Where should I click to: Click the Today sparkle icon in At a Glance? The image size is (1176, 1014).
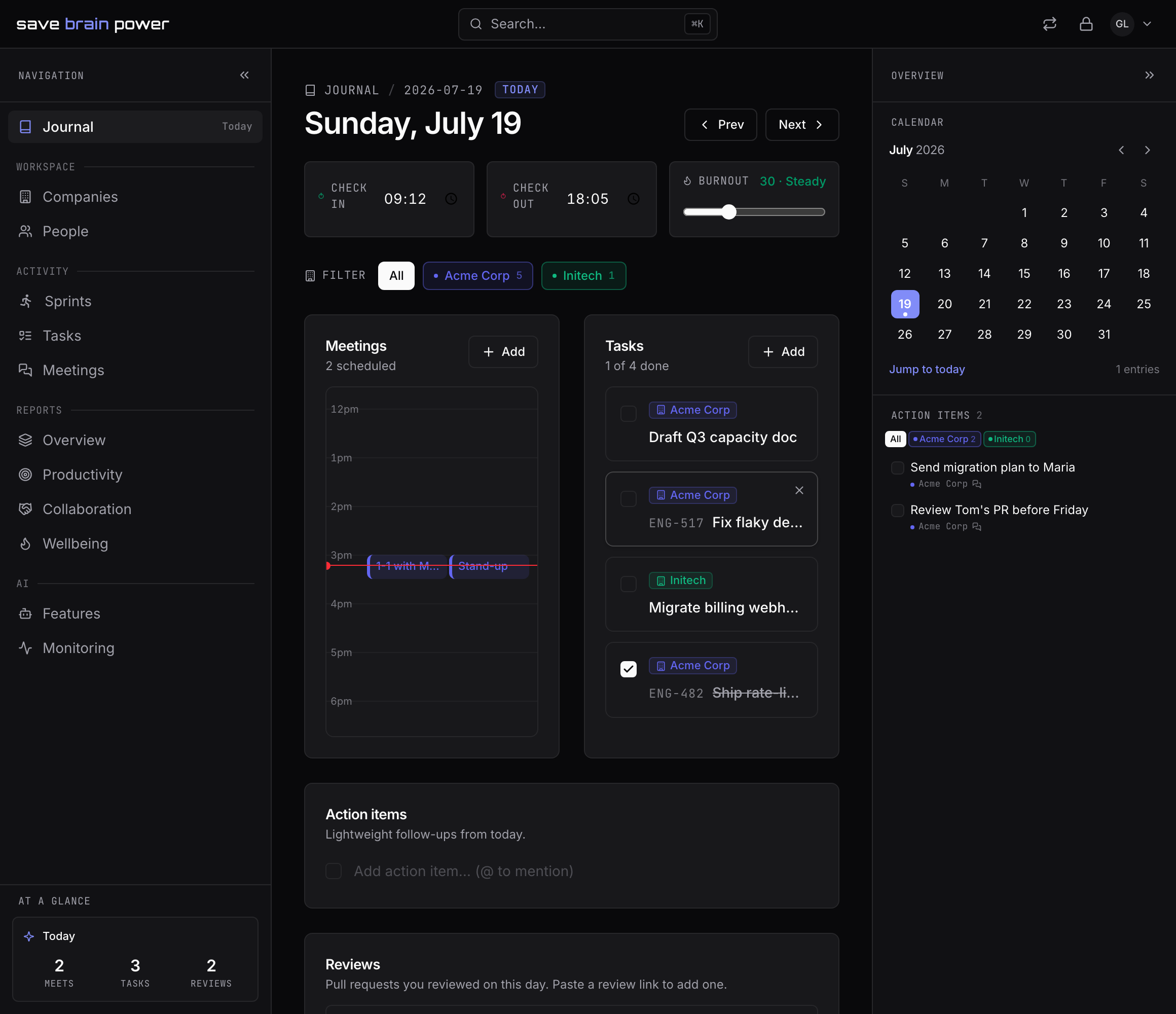(29, 936)
